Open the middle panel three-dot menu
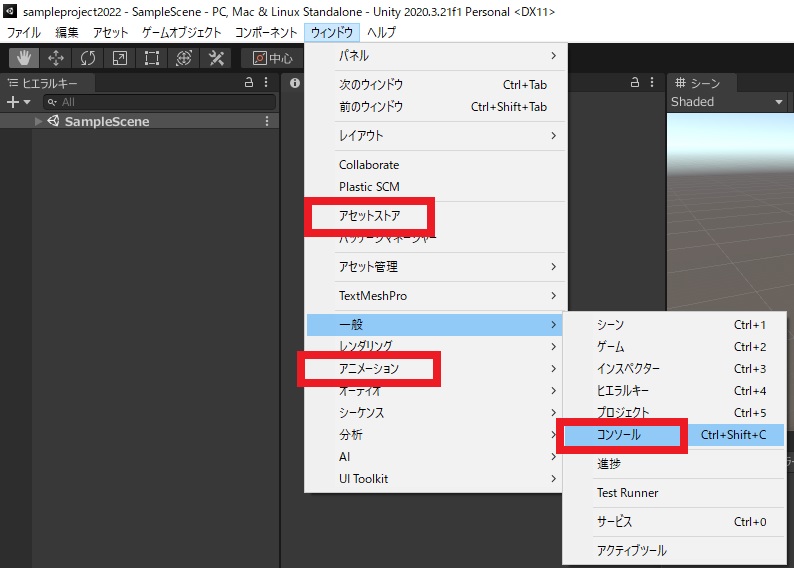The image size is (794, 568). tap(652, 82)
